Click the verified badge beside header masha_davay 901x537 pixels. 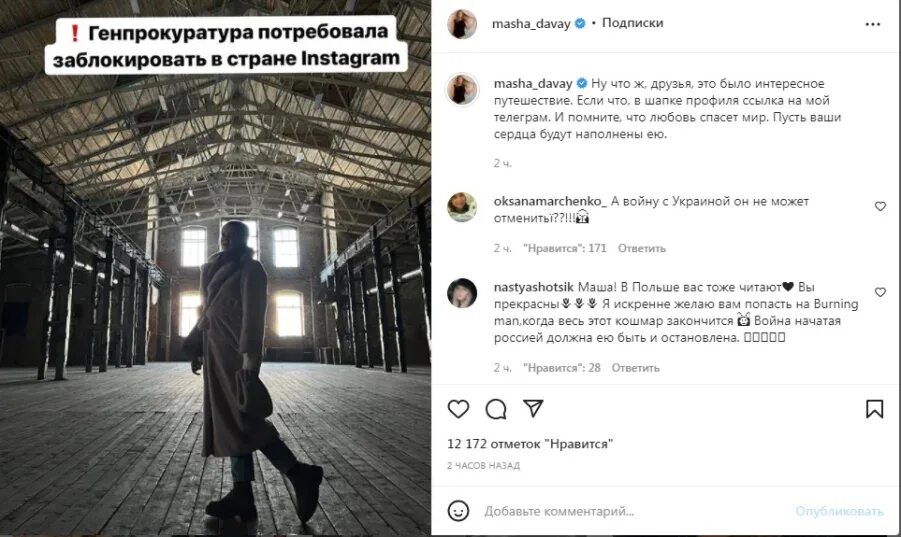pos(580,24)
